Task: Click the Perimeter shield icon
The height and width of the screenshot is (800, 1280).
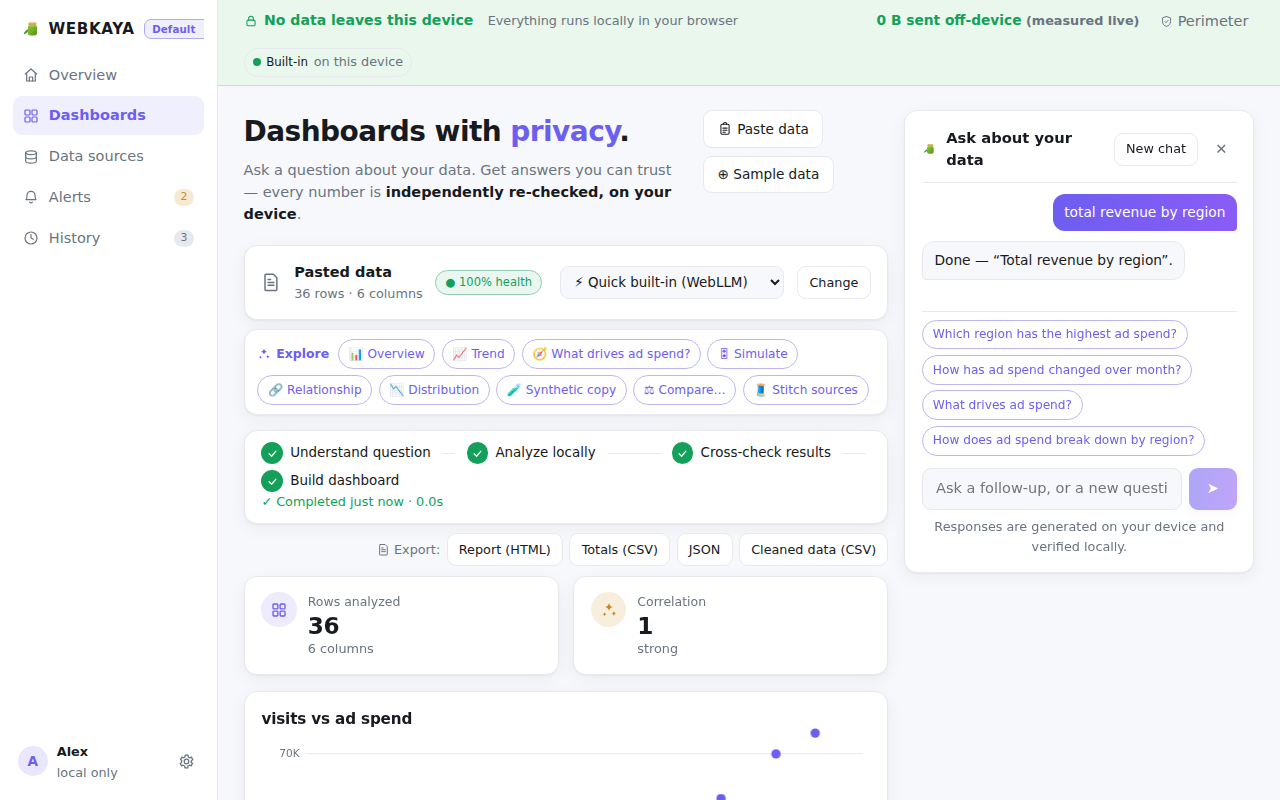Action: tap(1166, 21)
